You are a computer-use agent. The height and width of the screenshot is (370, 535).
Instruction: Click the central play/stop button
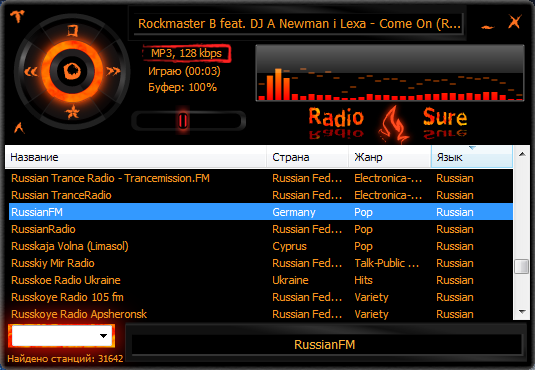(72, 71)
